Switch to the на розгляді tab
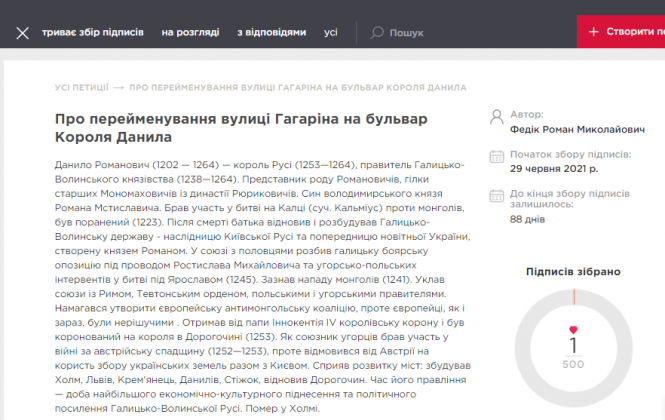This screenshot has width=665, height=420. 190,32
